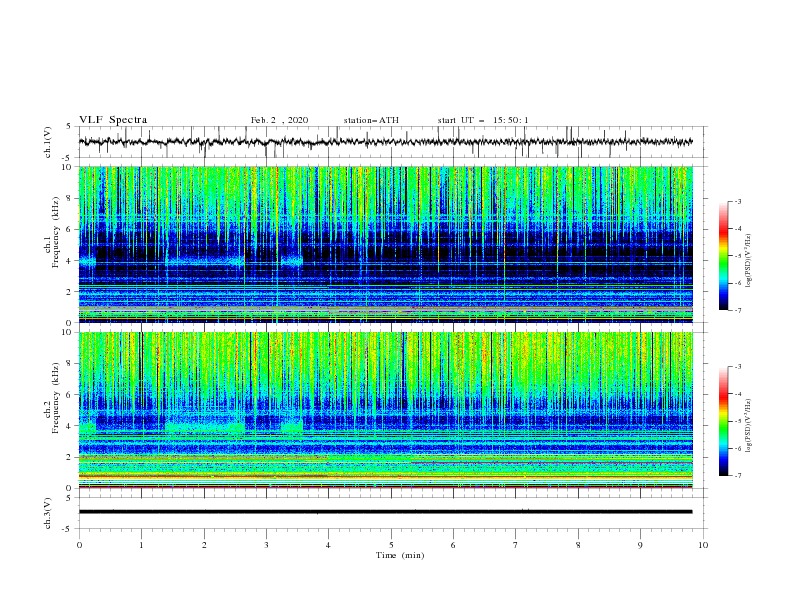Click time axis tick label "3"
Viewport: 792px width, 612px height.
coord(266,545)
